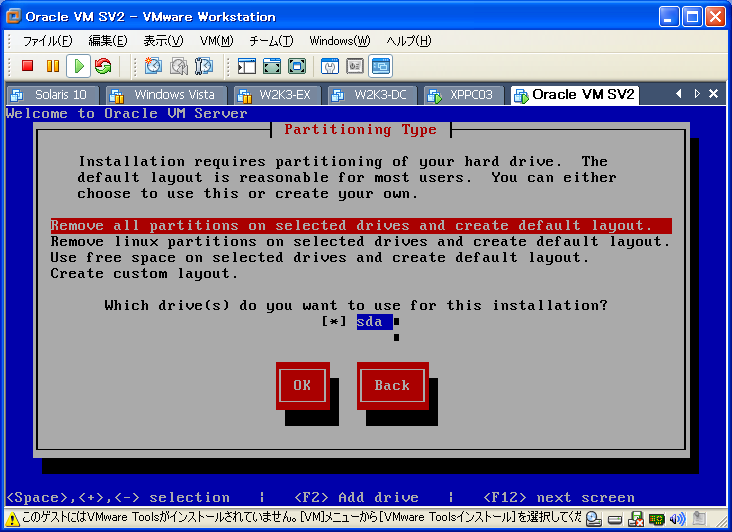The image size is (732, 532).
Task: Click the Appliance view toolbar icon
Action: point(355,66)
